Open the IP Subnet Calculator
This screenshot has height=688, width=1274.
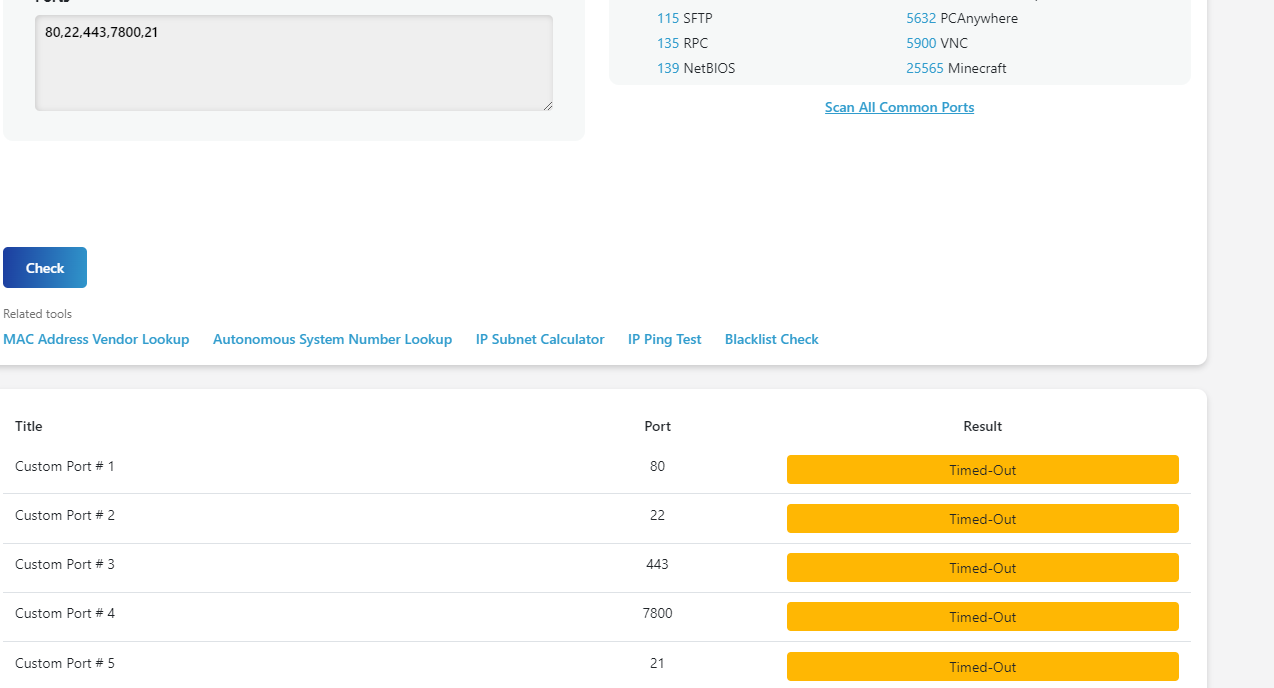539,339
